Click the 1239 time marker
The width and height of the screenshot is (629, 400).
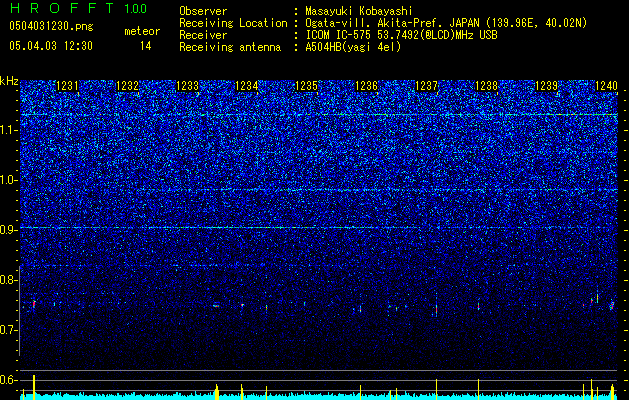(x=546, y=86)
